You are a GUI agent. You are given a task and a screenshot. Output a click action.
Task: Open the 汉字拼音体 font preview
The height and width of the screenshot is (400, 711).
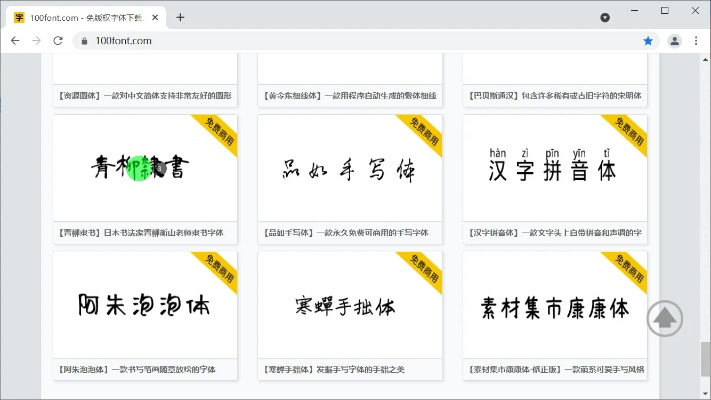point(555,168)
